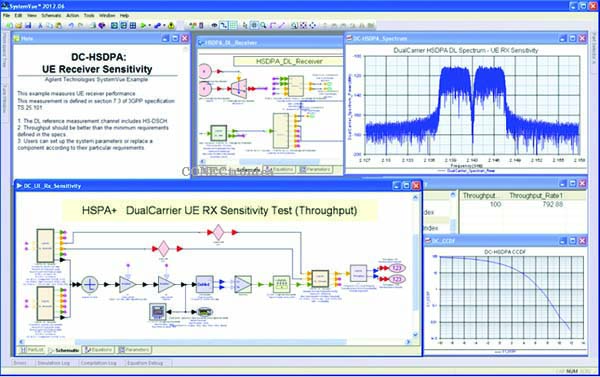The height and width of the screenshot is (377, 600).
Task: Open the File menu
Action: [x=6, y=16]
